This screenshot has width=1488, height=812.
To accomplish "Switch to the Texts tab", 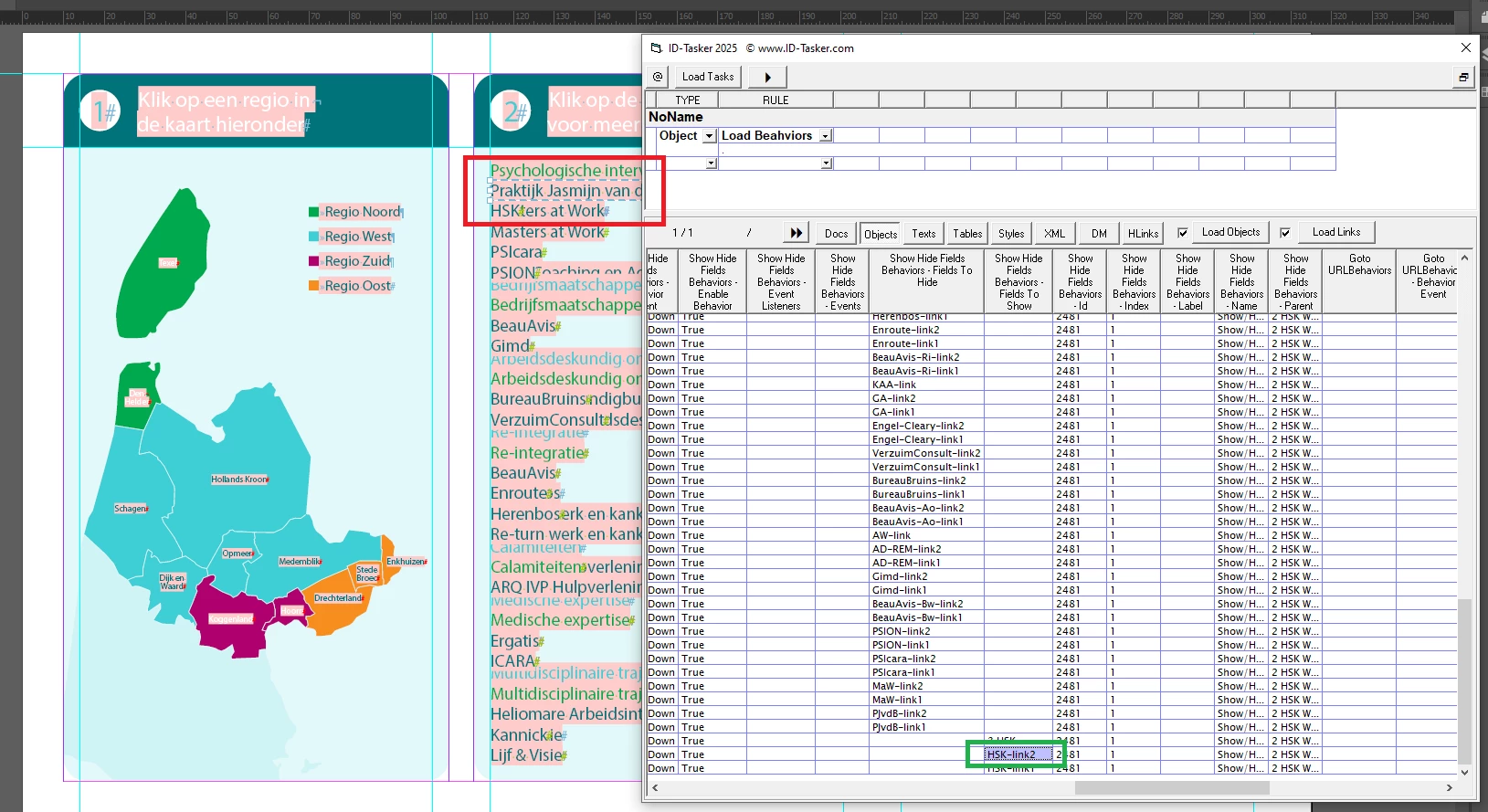I will 923,234.
